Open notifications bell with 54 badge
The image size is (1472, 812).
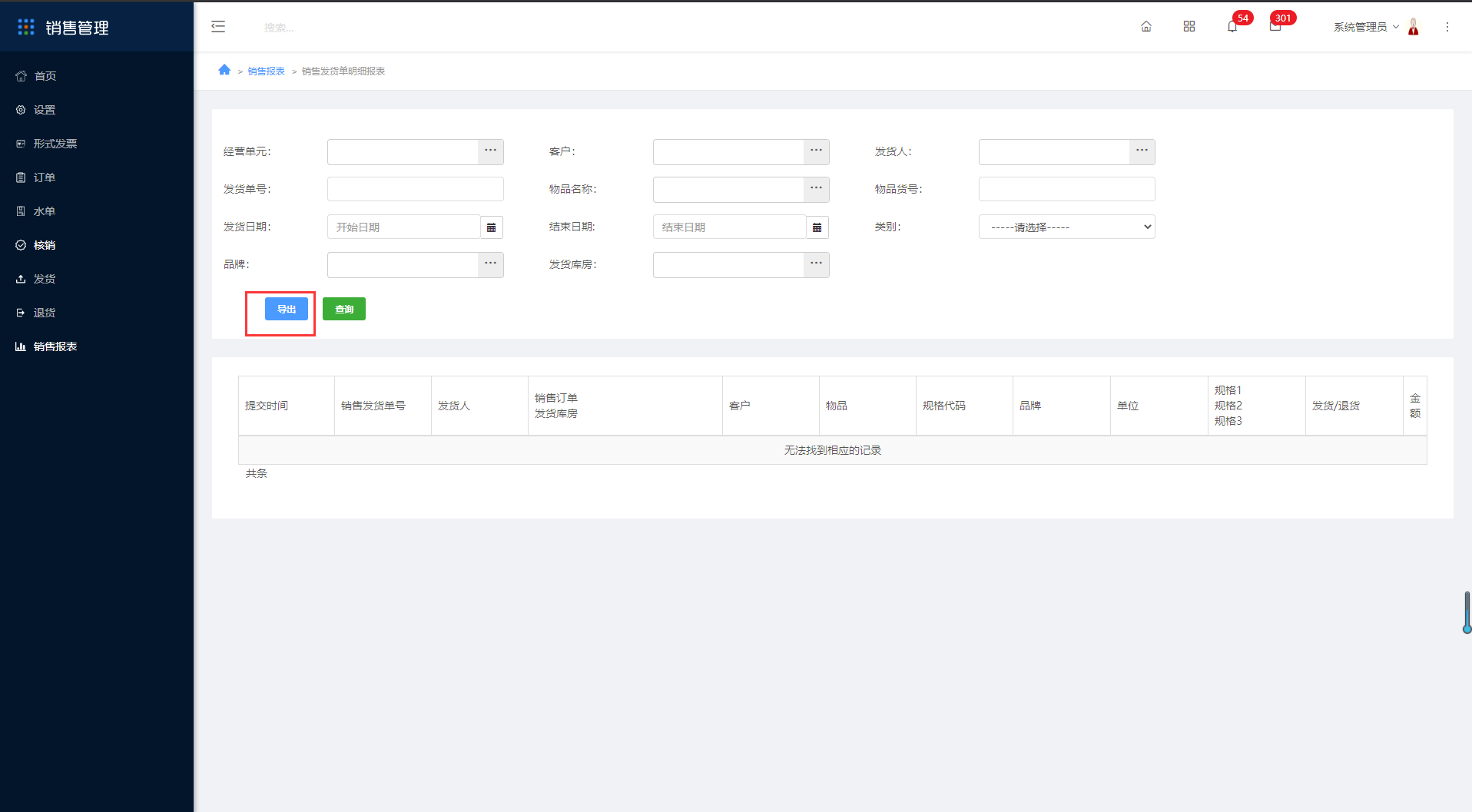(x=1232, y=27)
